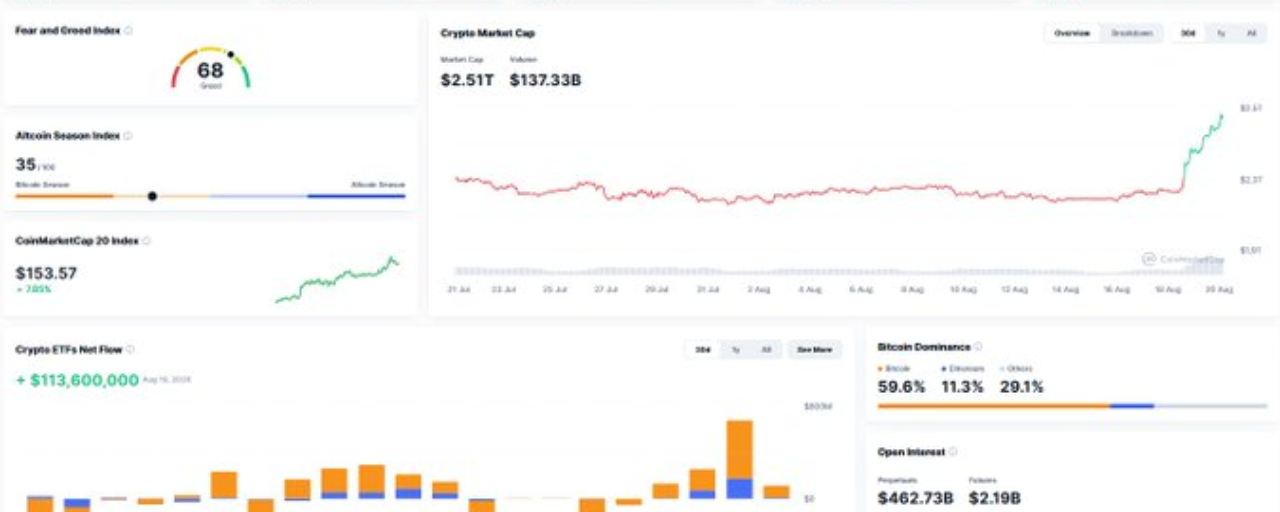Click the Fear and Greed gauge showing 68
Screen dimensions: 1280x512
(x=210, y=69)
